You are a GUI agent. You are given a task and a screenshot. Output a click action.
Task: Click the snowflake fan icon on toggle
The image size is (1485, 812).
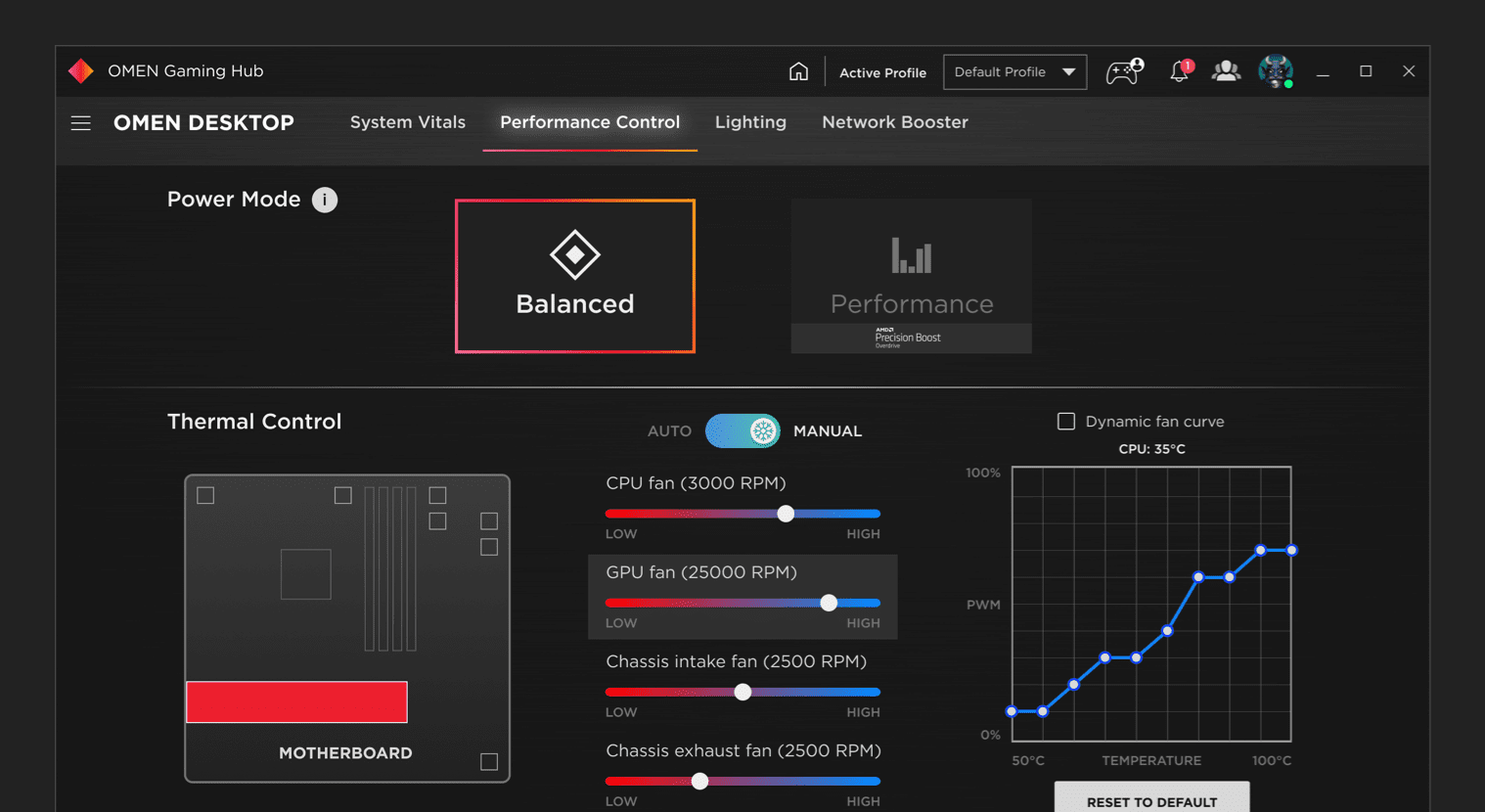pyautogui.click(x=763, y=430)
